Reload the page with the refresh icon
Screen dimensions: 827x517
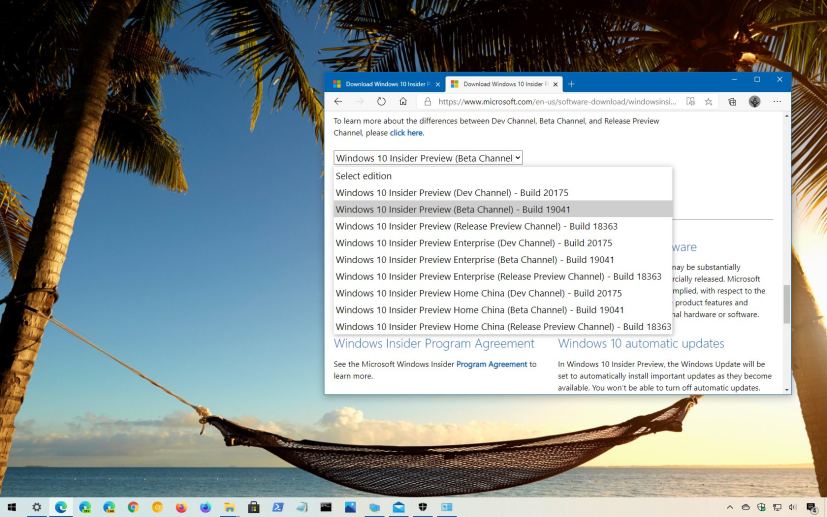381,102
